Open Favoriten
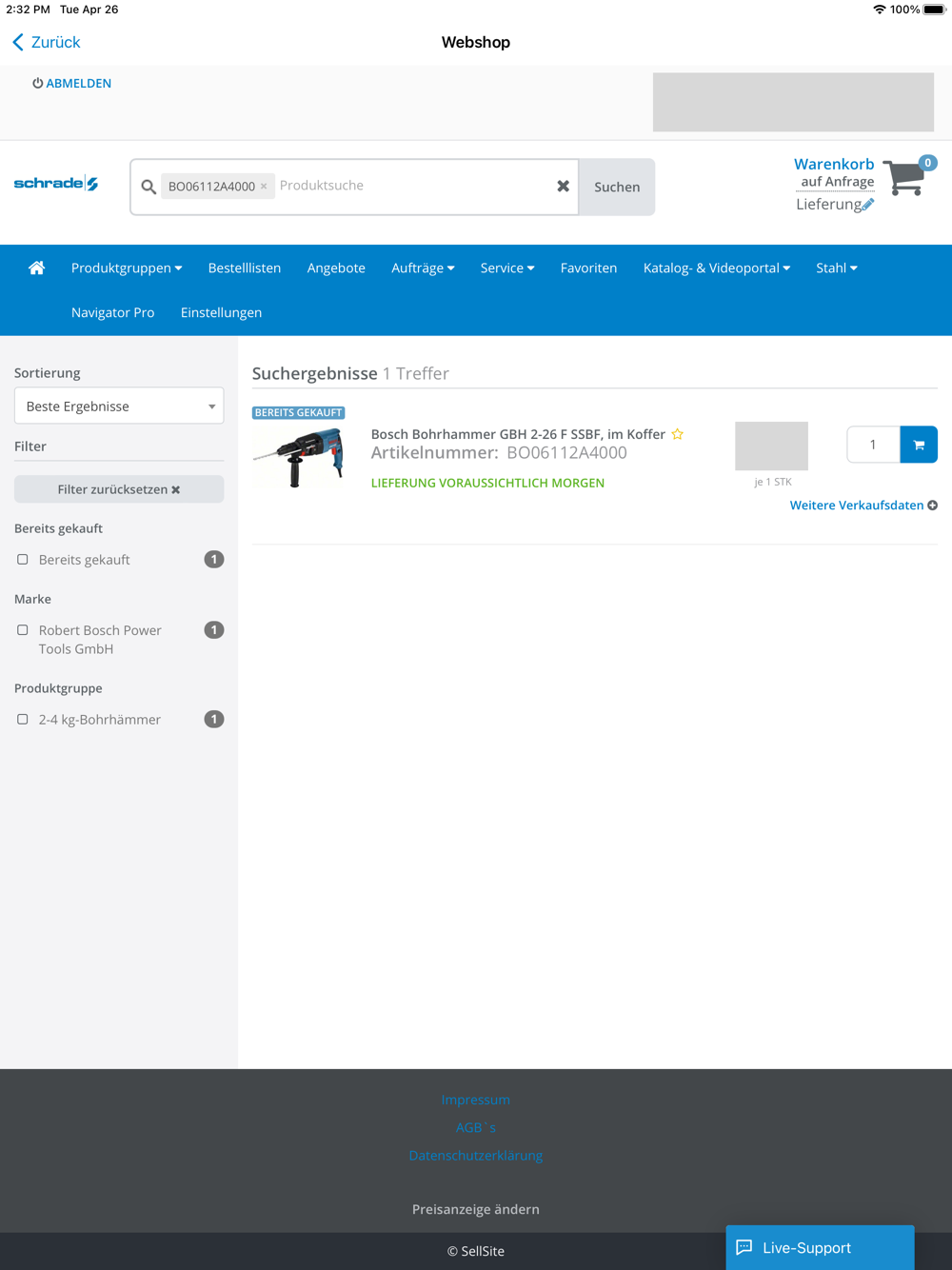Viewport: 952px width, 1270px height. [x=588, y=268]
